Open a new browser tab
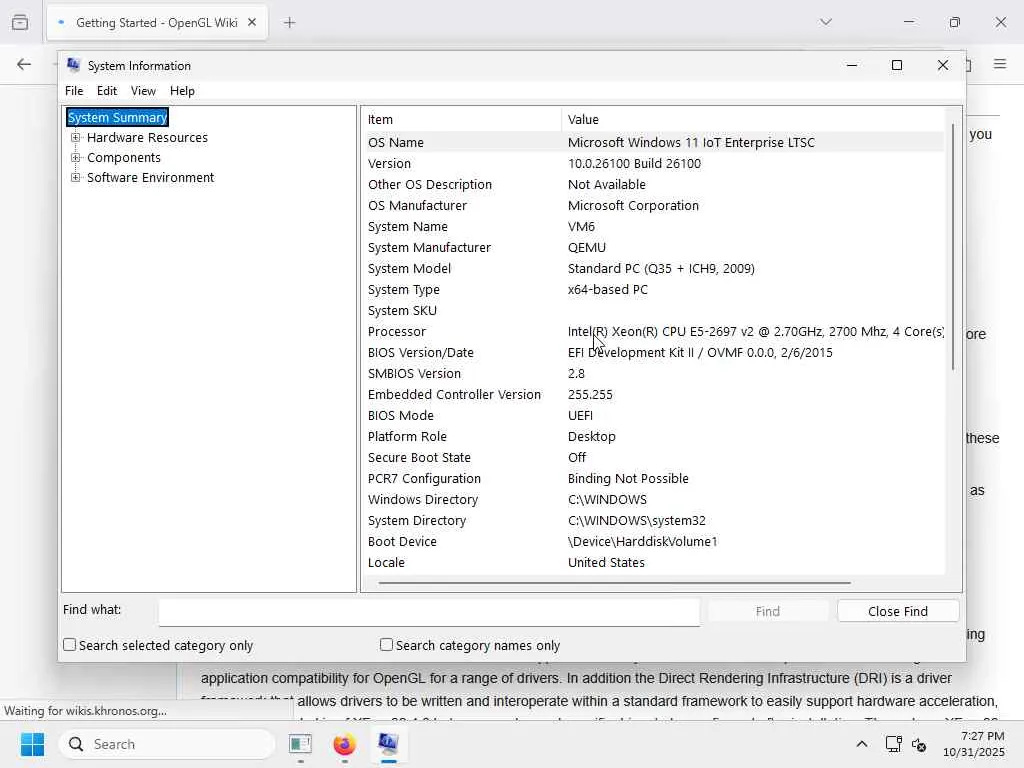The width and height of the screenshot is (1024, 768). click(289, 23)
